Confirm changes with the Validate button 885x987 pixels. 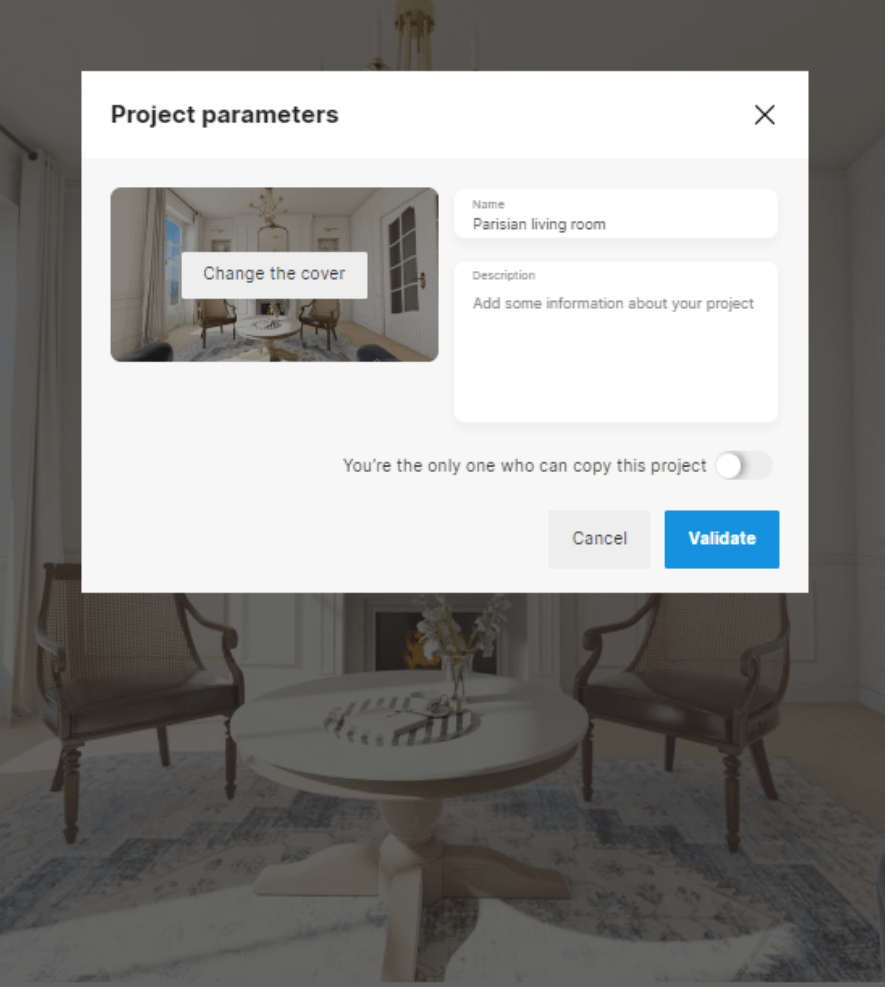pyautogui.click(x=722, y=539)
